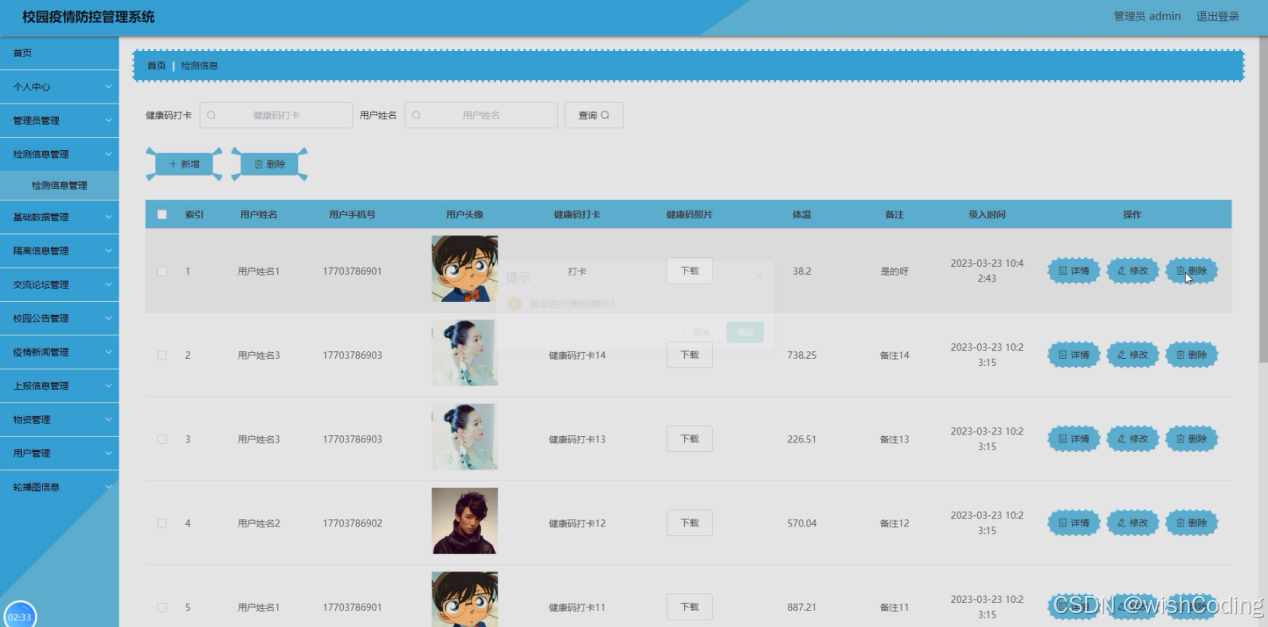This screenshot has width=1268, height=627.
Task: Click the batch 删除 button above the table
Action: pyautogui.click(x=269, y=164)
